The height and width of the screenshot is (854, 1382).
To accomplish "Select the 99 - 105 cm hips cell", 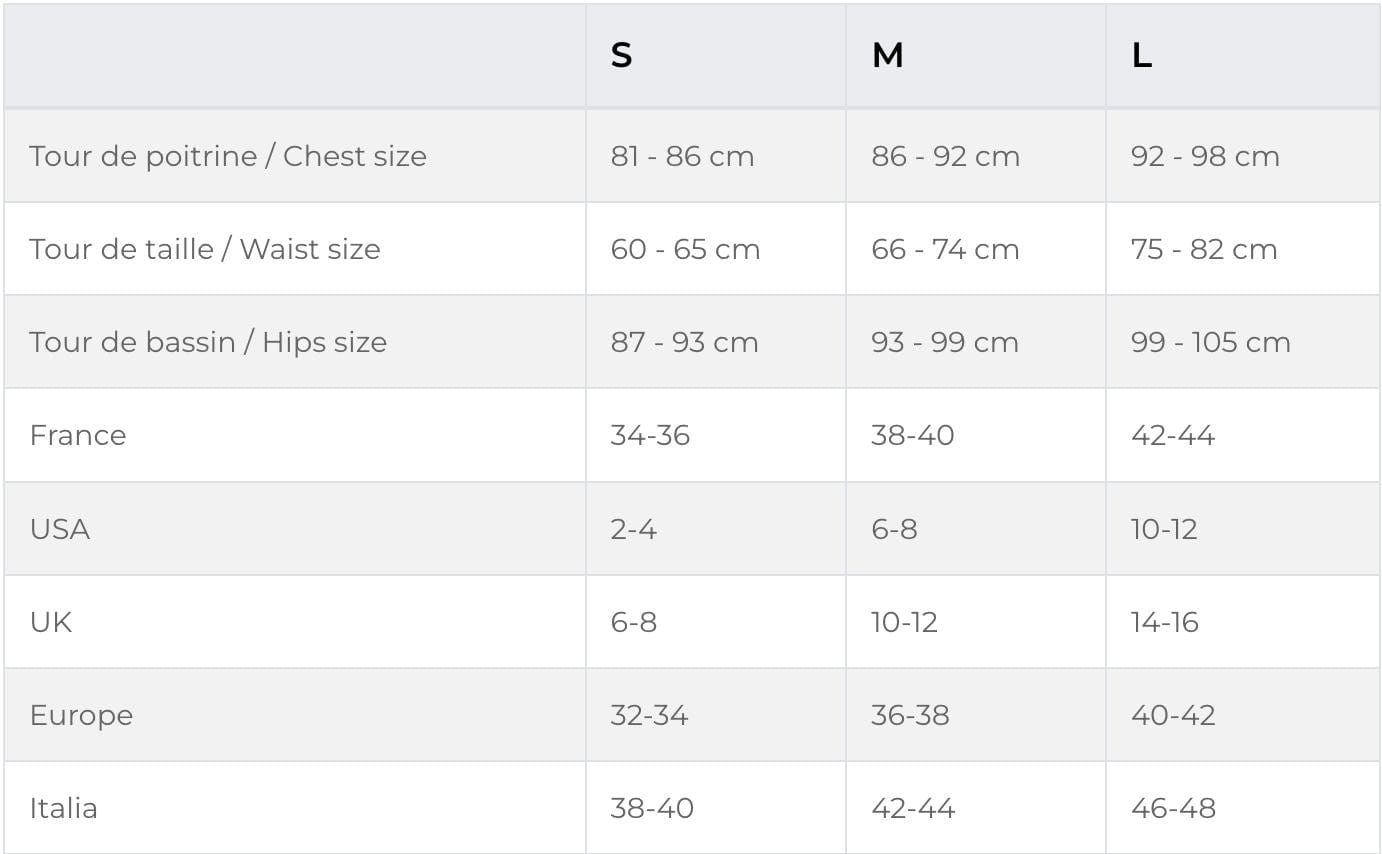I will tap(1210, 342).
